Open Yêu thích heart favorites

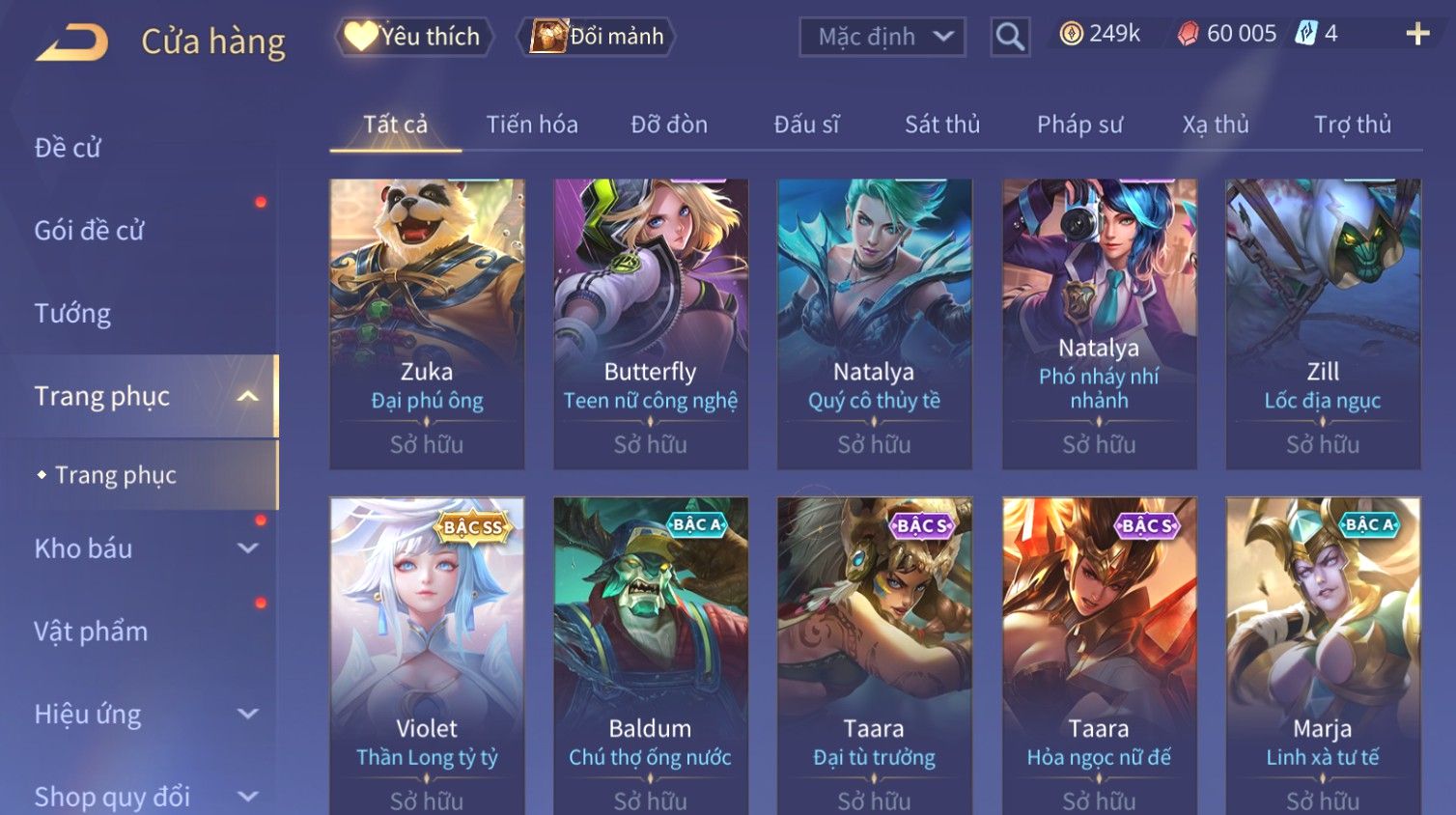coord(414,37)
